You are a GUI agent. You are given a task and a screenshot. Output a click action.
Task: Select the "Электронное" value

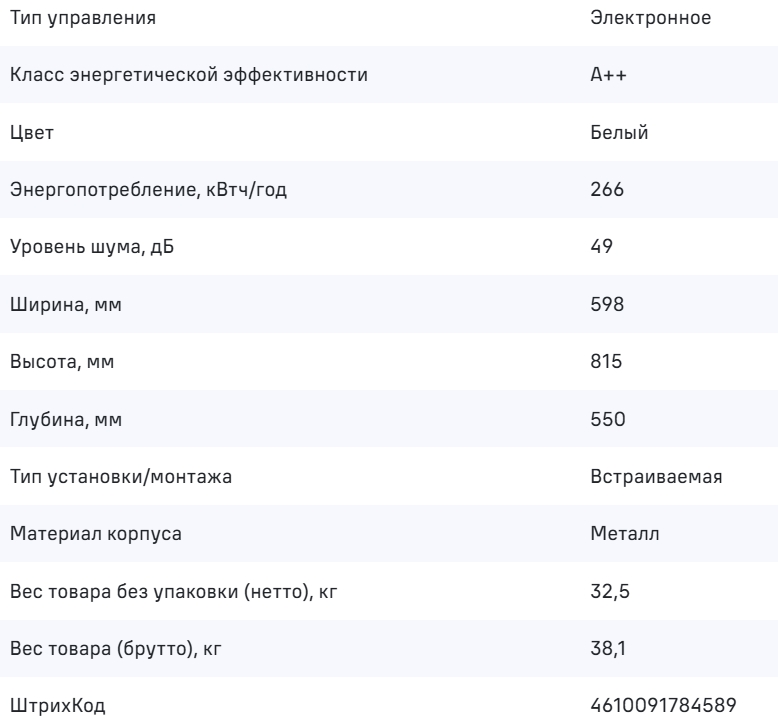click(651, 17)
